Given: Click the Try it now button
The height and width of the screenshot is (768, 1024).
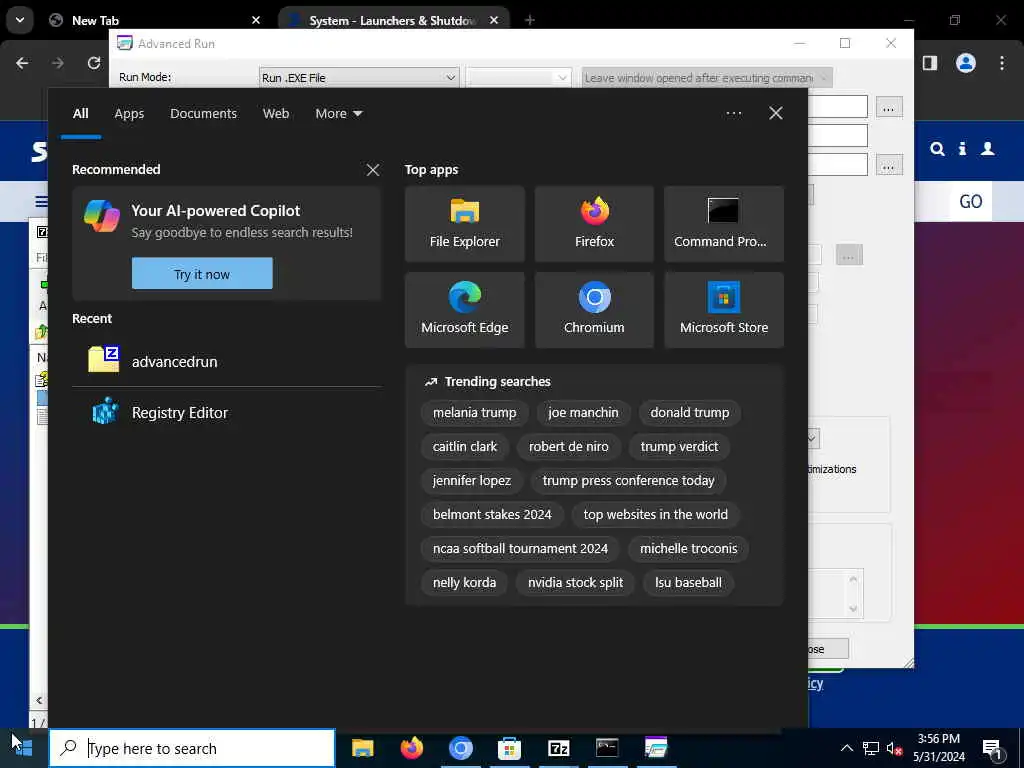Looking at the screenshot, I should click(202, 274).
